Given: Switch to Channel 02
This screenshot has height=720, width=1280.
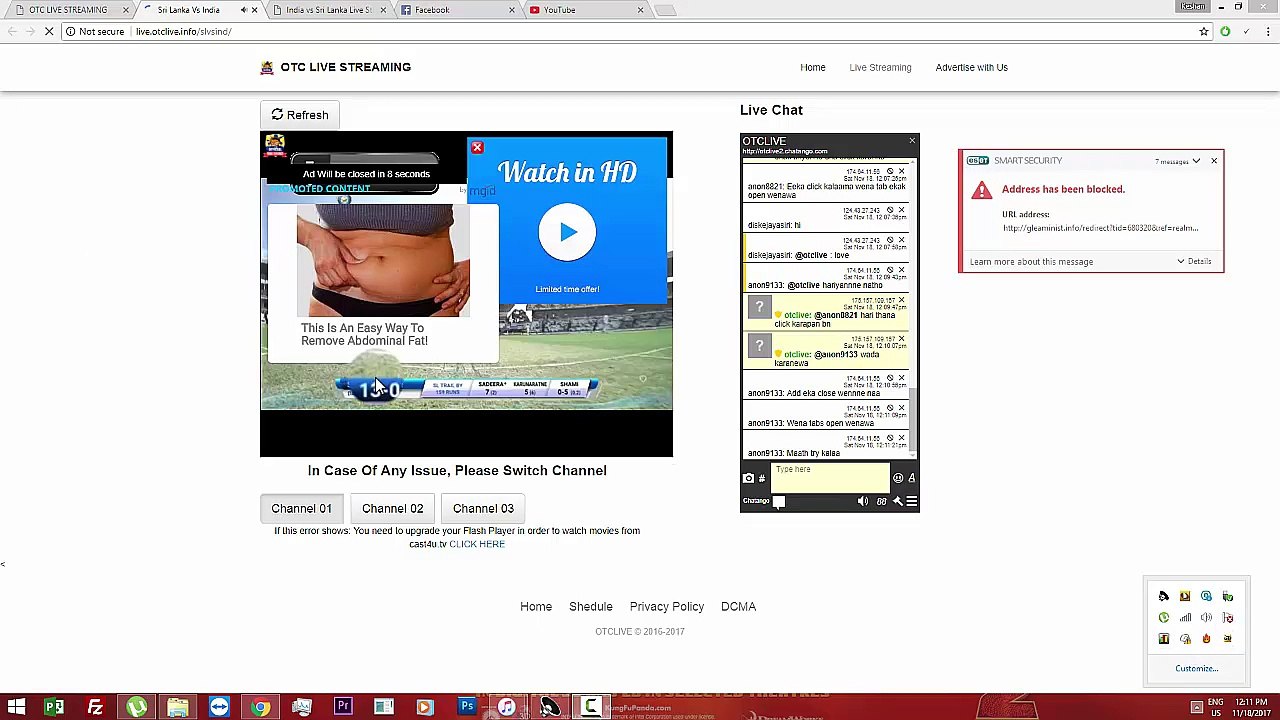Looking at the screenshot, I should point(392,508).
